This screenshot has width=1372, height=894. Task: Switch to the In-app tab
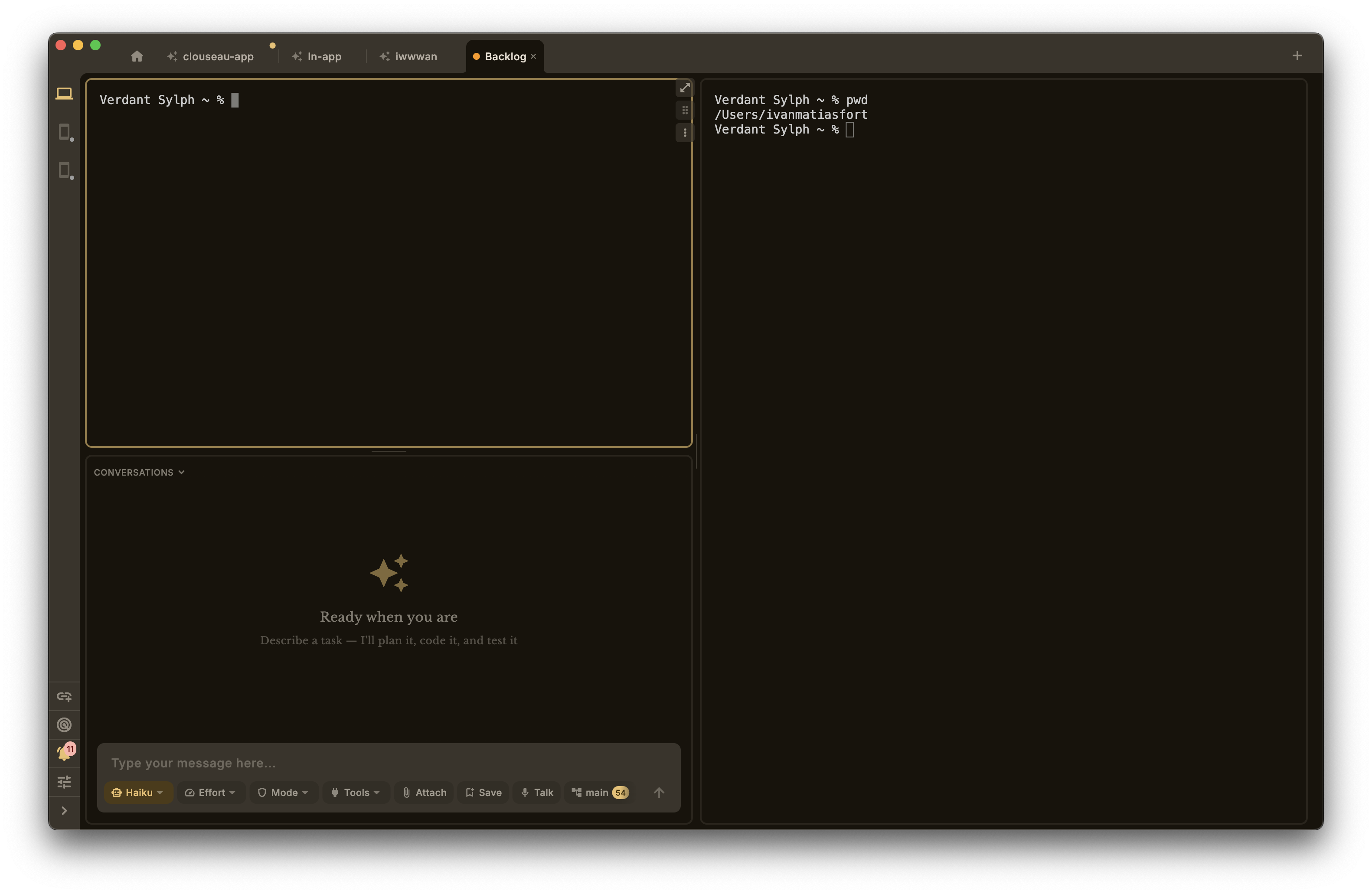pos(317,56)
